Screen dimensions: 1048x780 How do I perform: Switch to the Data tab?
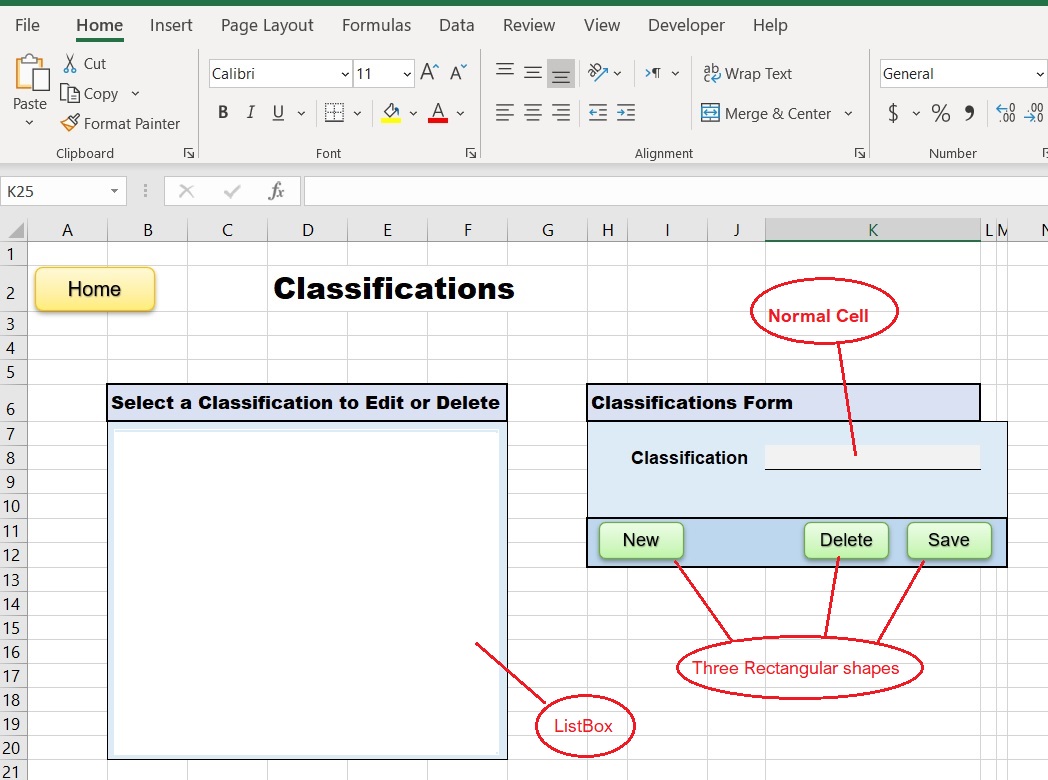click(456, 25)
